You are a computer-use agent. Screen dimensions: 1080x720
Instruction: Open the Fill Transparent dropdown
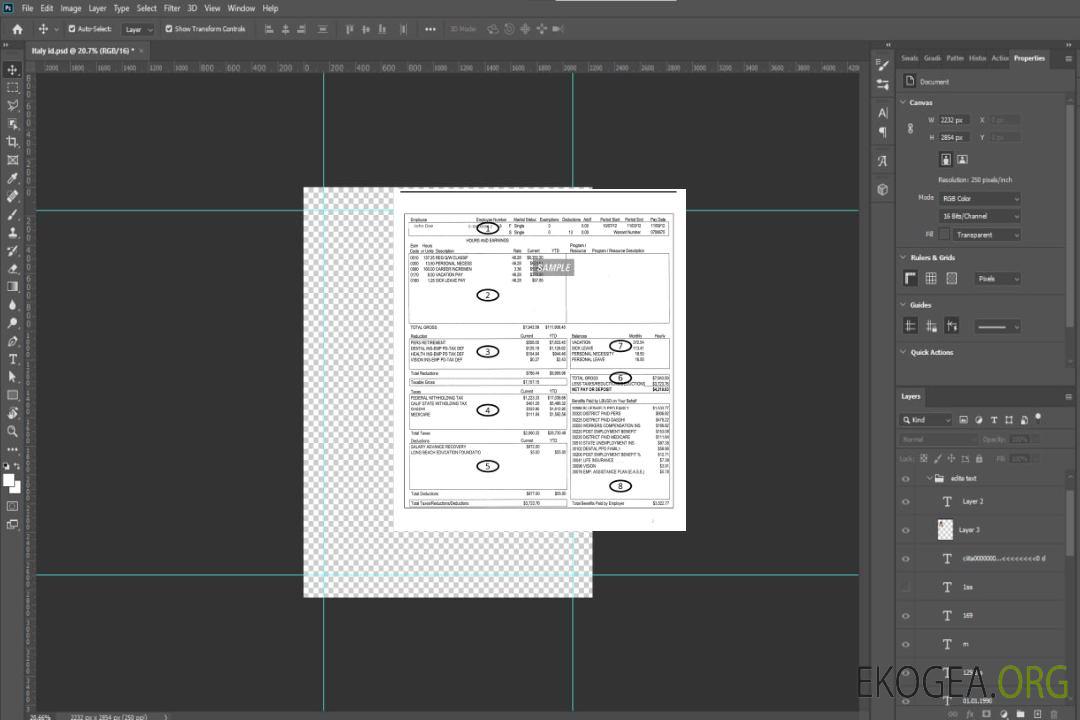tap(987, 235)
